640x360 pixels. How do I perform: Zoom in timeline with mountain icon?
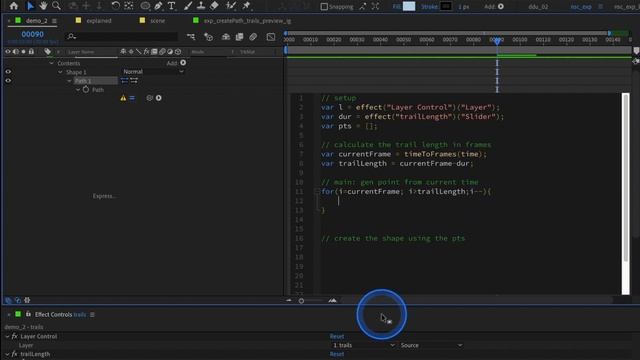coord(333,300)
